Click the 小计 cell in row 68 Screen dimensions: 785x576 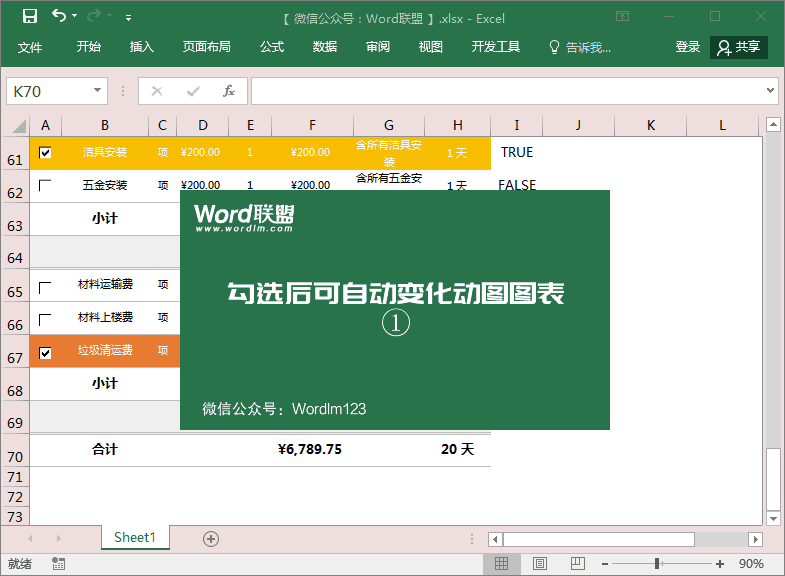click(105, 384)
